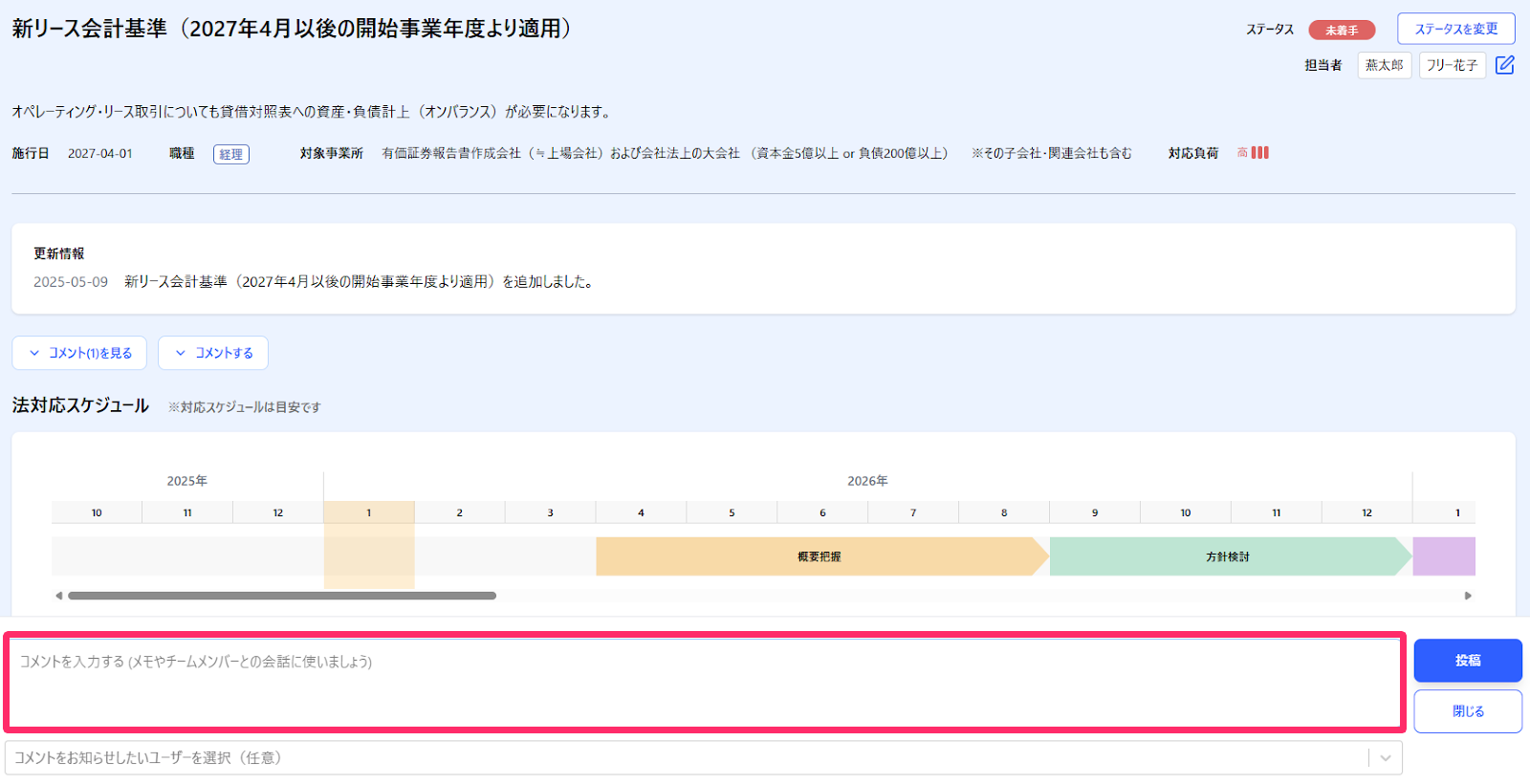This screenshot has height=784, width=1530.
Task: Click the scrollbar right arrow
Action: coord(1468,596)
